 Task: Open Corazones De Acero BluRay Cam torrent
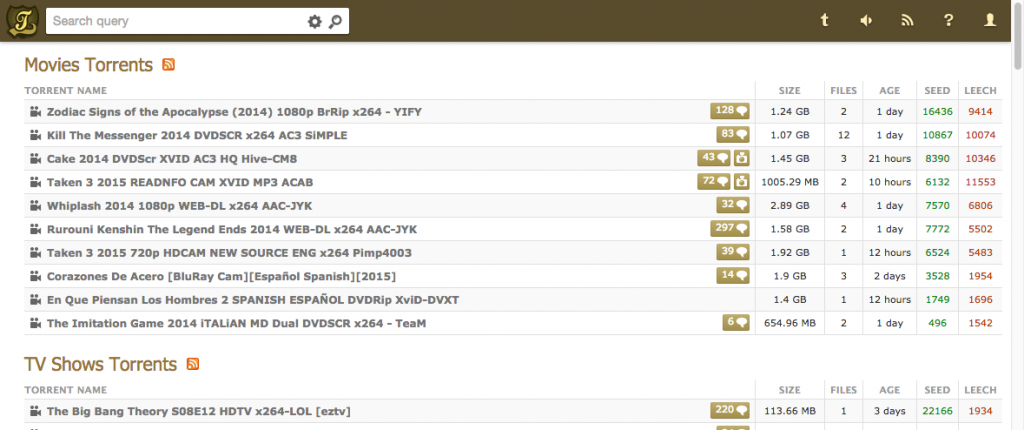pyautogui.click(x=221, y=276)
